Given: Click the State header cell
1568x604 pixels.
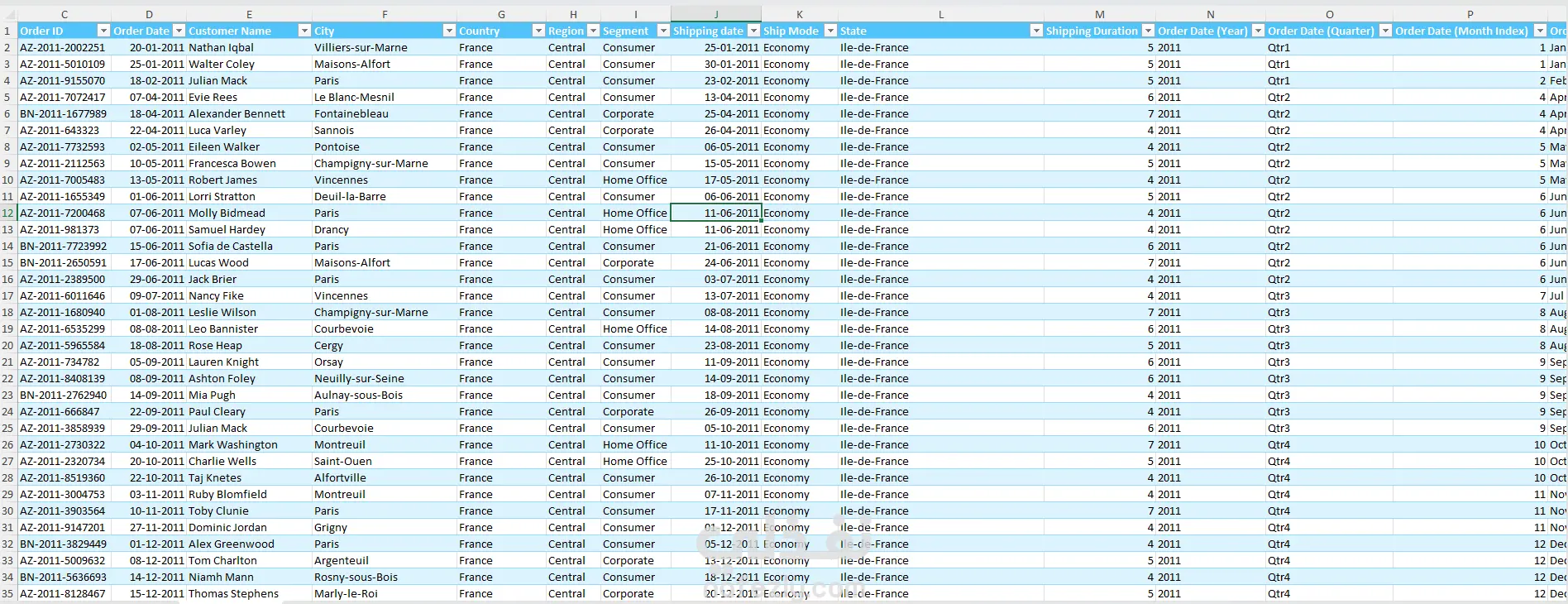Looking at the screenshot, I should 941,31.
